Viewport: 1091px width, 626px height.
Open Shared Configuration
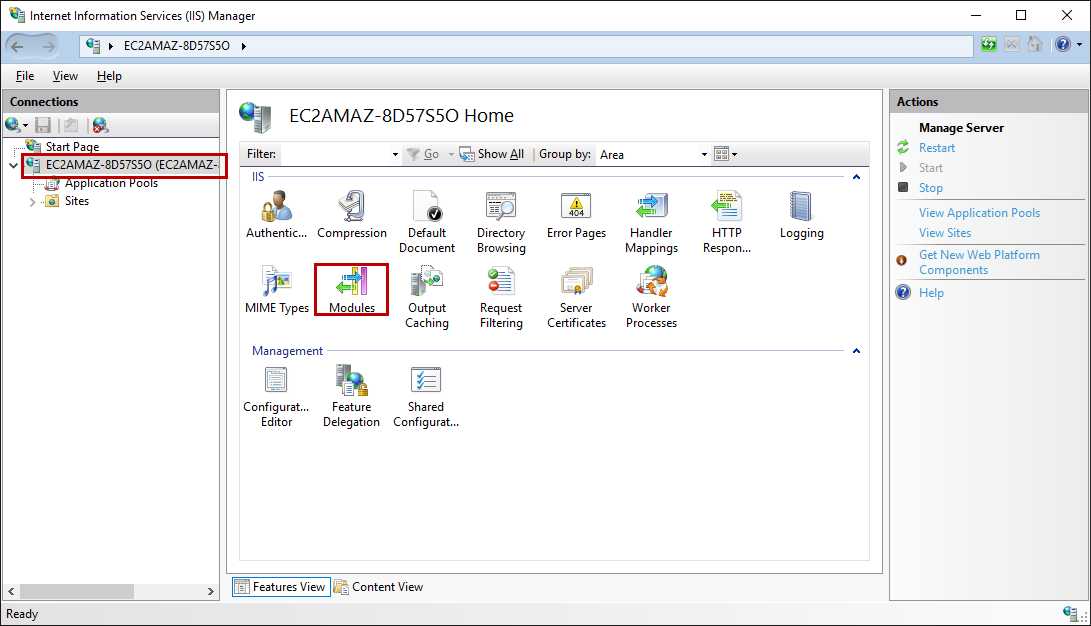point(426,396)
